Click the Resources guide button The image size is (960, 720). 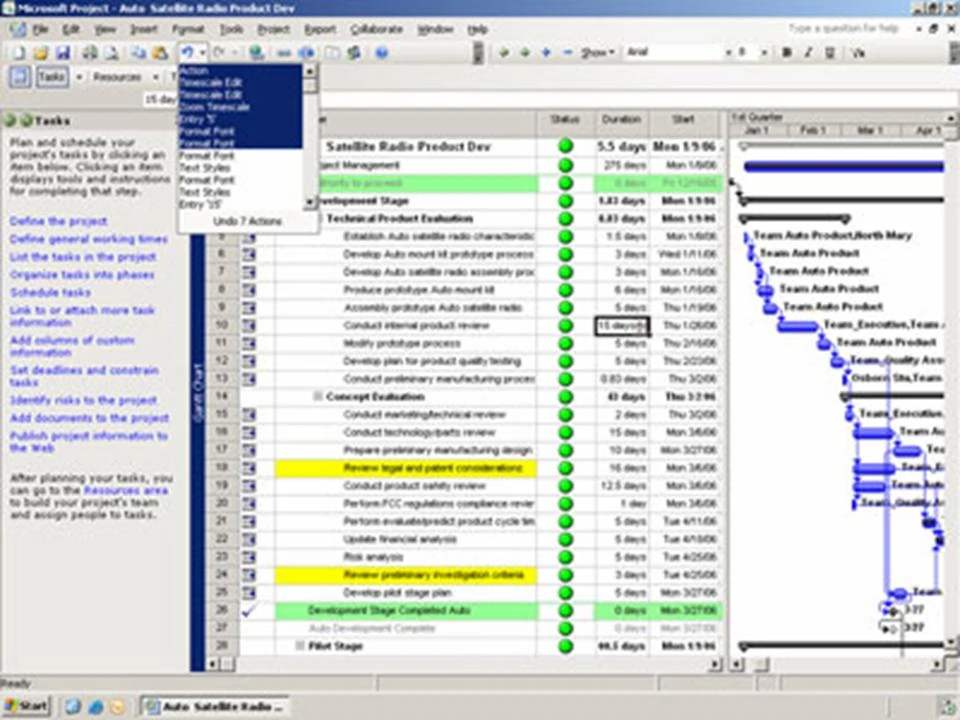click(117, 77)
